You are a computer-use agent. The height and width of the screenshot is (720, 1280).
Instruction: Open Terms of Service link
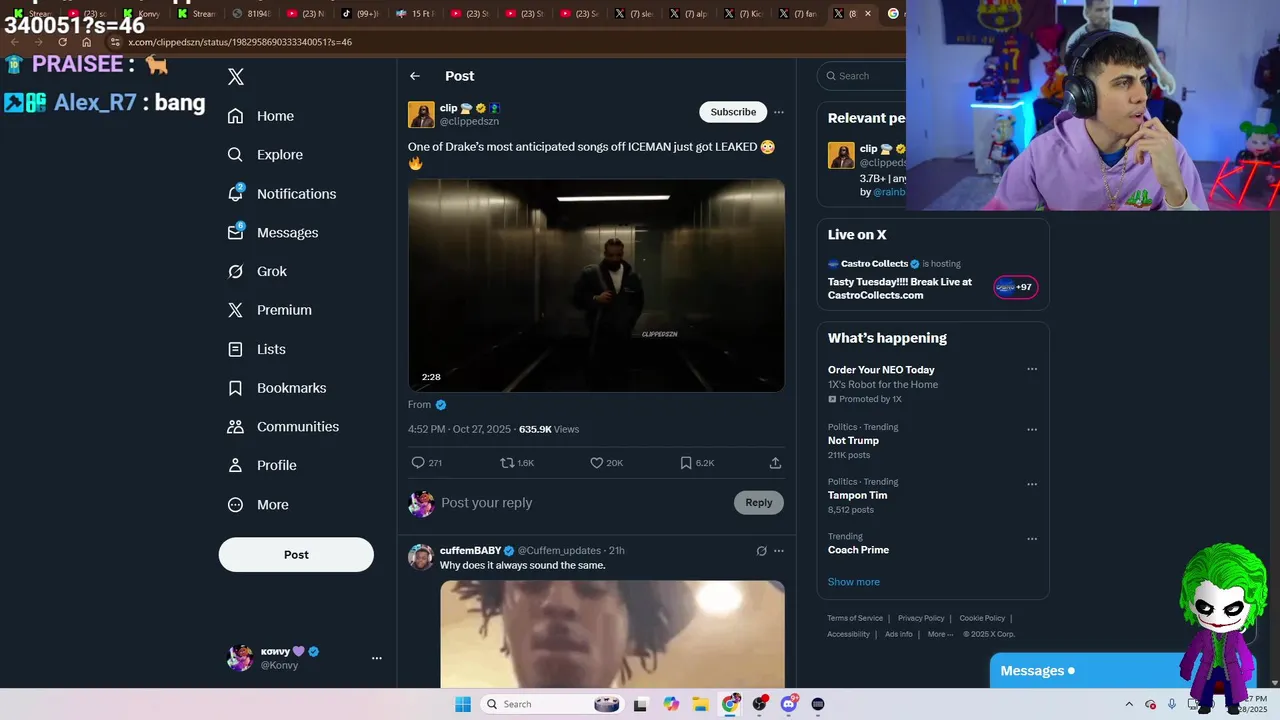tap(855, 618)
